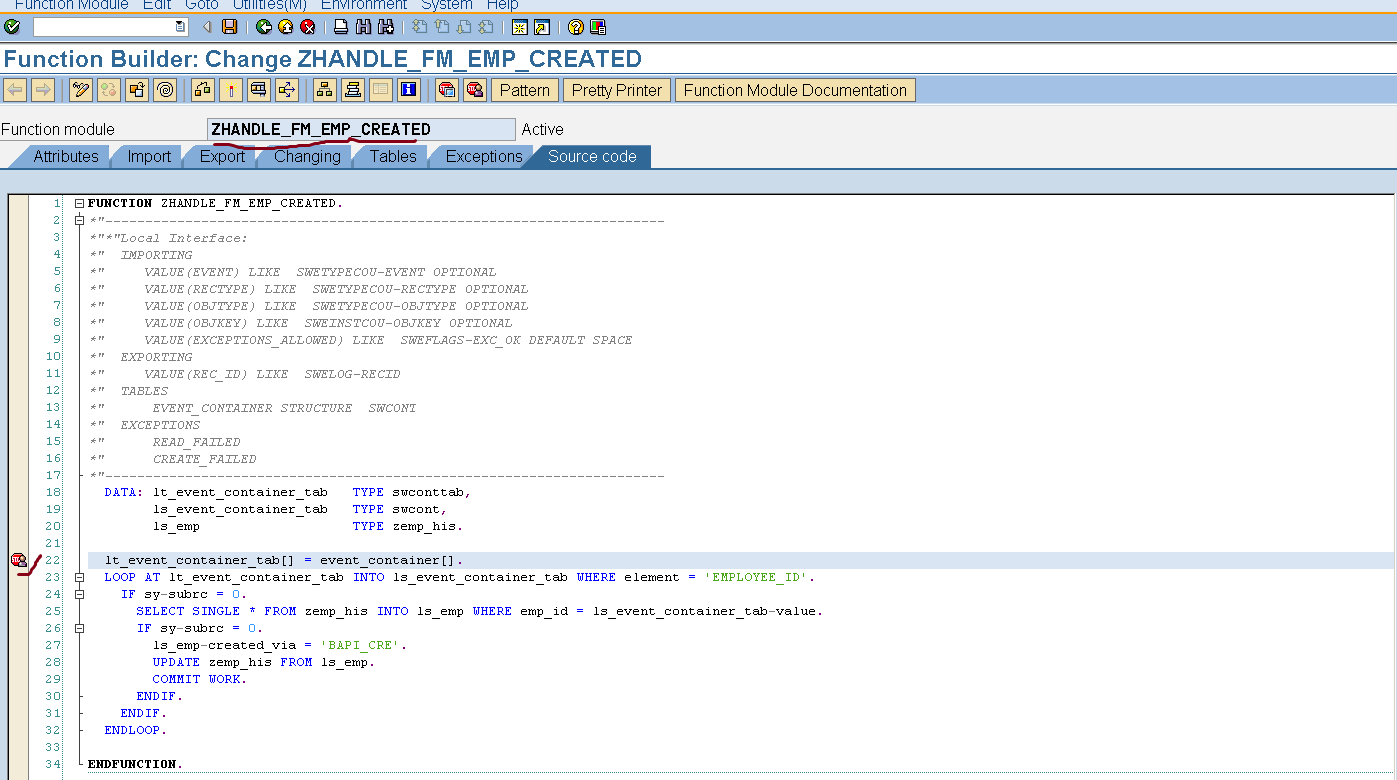The height and width of the screenshot is (780, 1397).
Task: Open the Exceptions tab
Action: click(483, 156)
